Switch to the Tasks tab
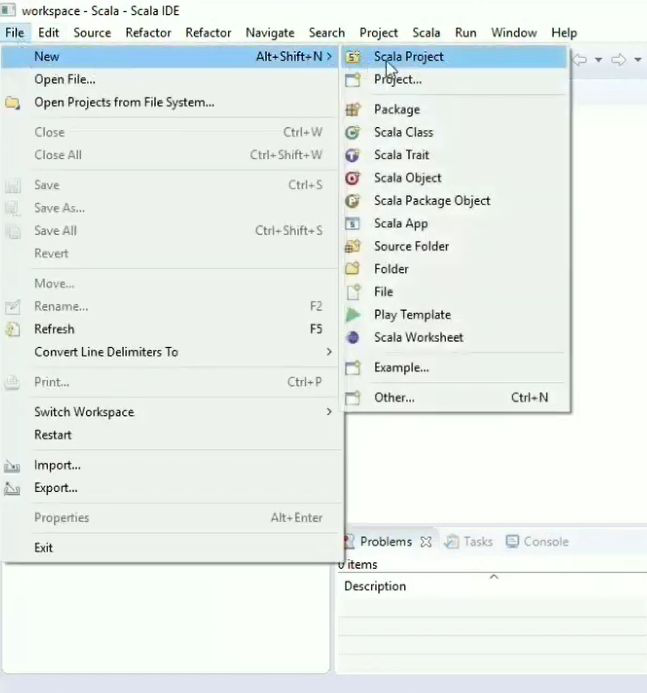Image resolution: width=647 pixels, height=693 pixels. coord(478,542)
